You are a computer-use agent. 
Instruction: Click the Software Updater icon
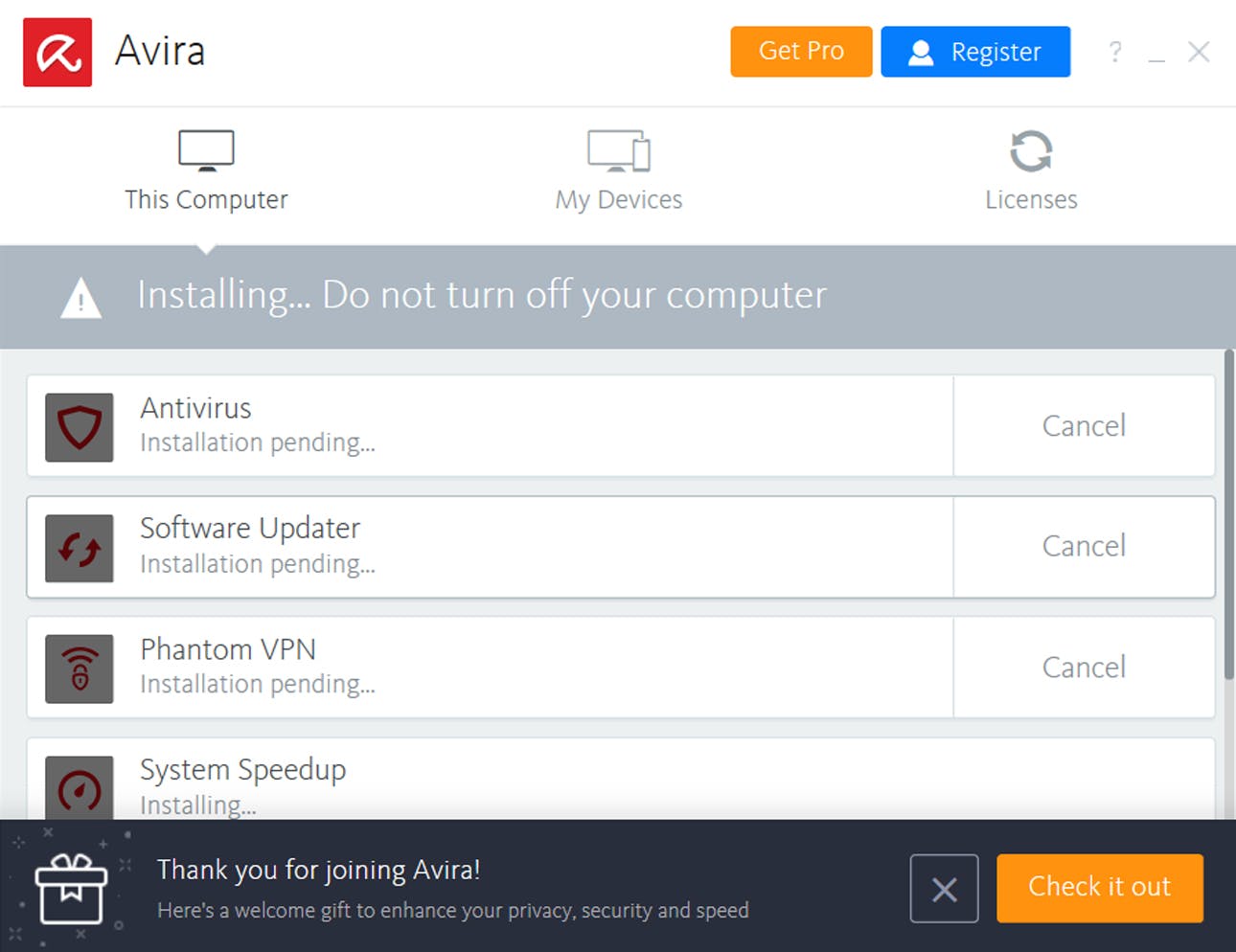pos(79,548)
